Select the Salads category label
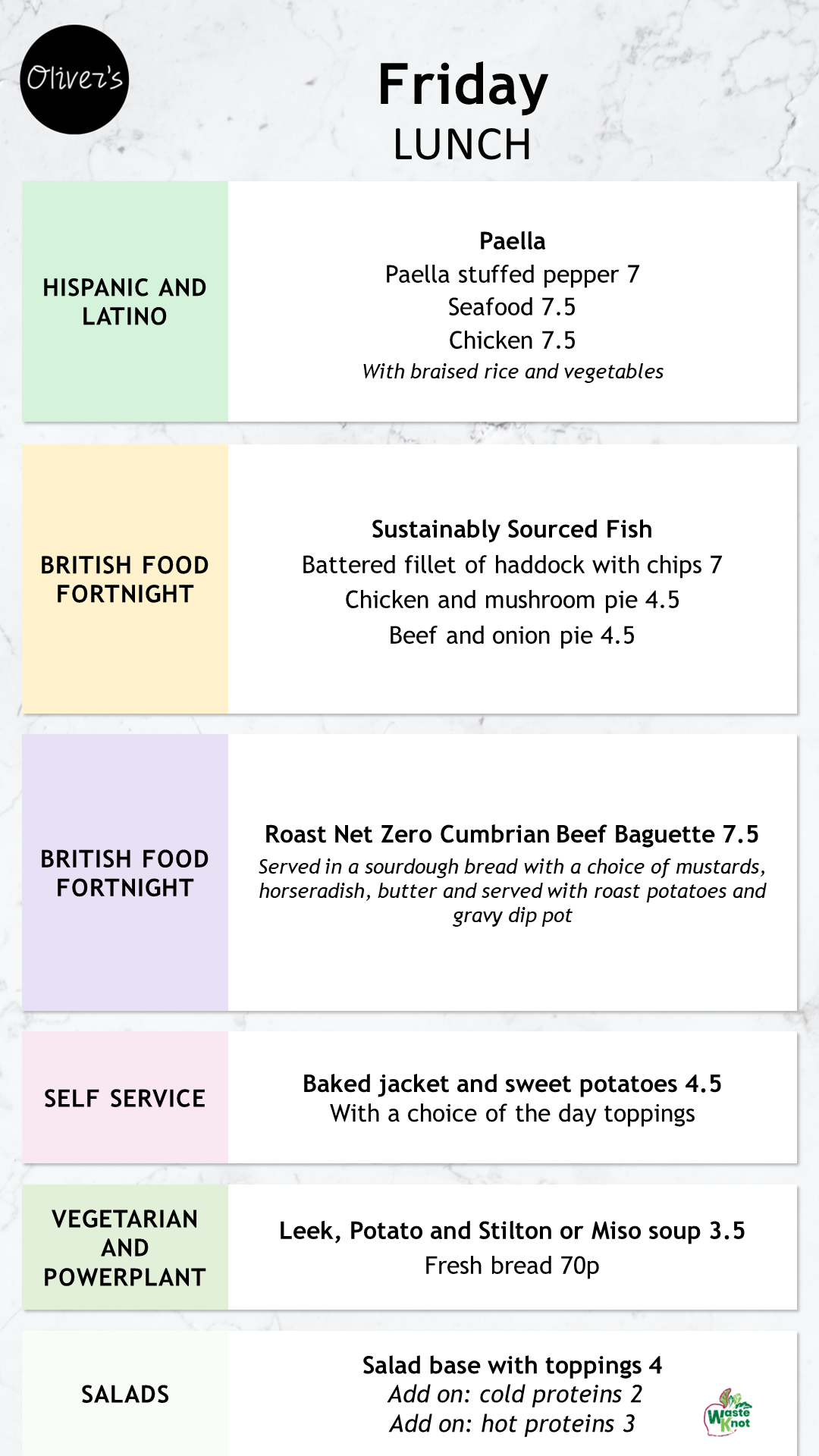 (125, 1394)
